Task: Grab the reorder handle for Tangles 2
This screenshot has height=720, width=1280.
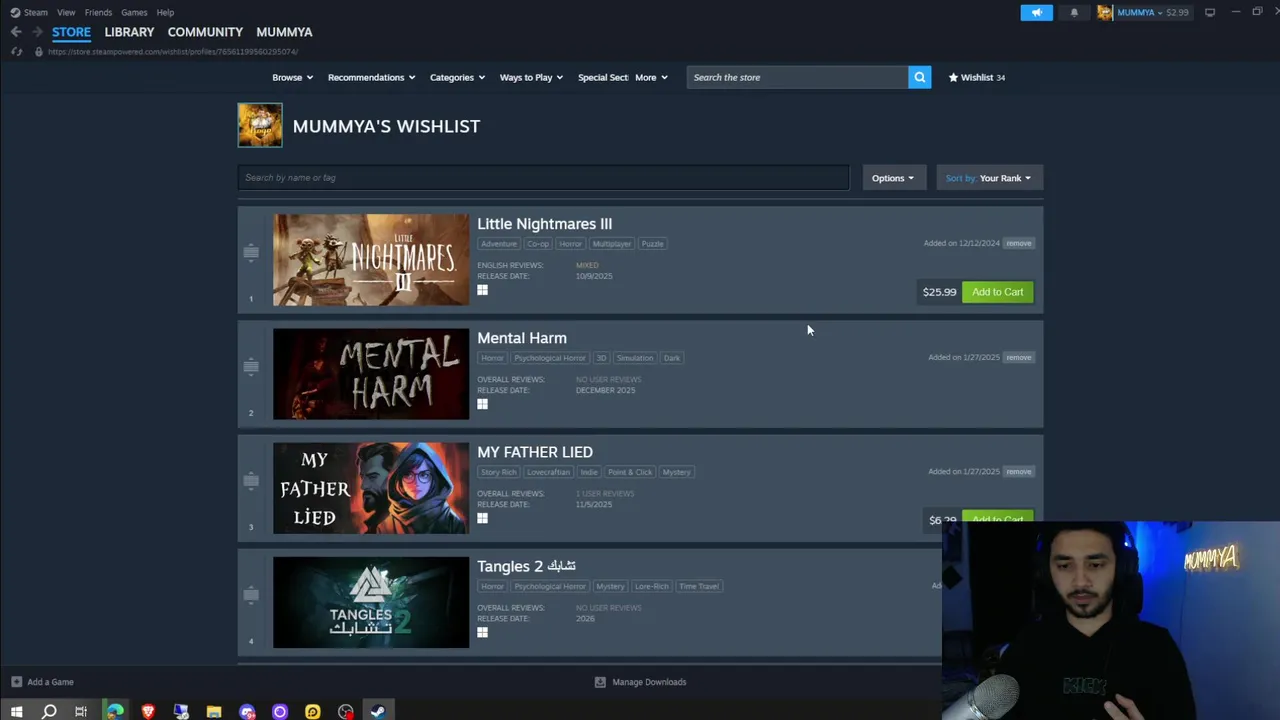Action: (251, 595)
